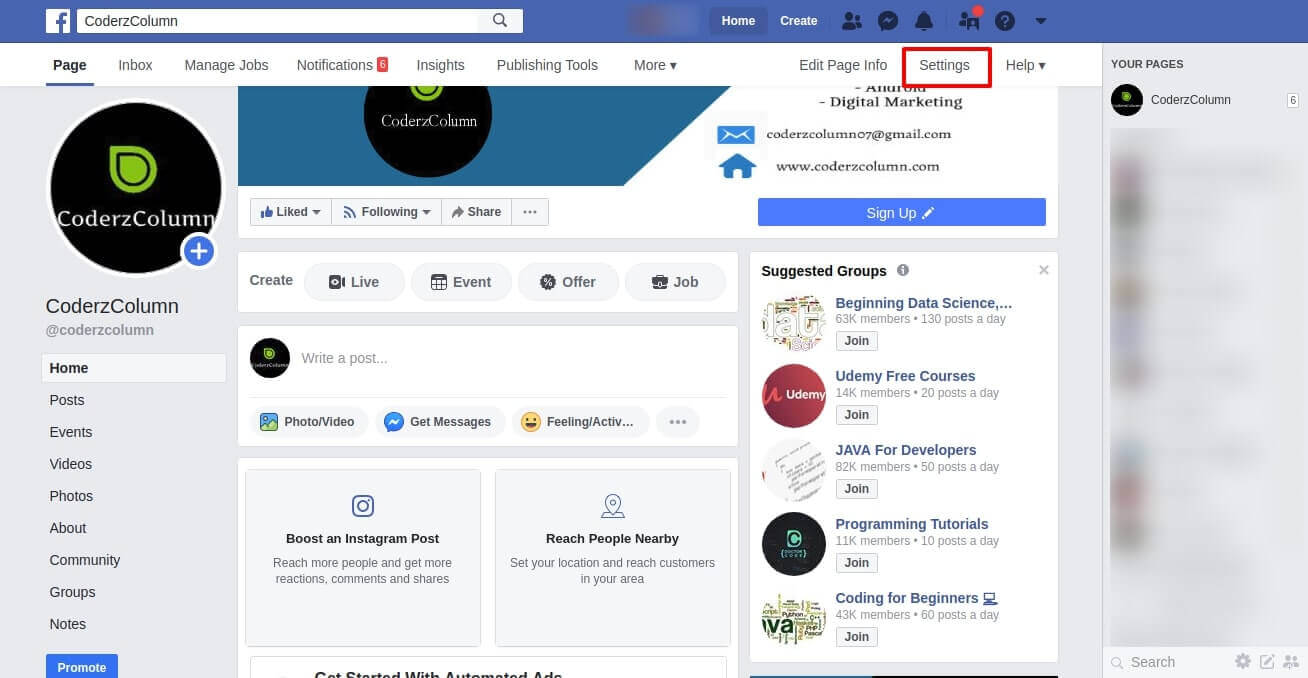
Task: Click the email envelope icon on cover
Action: click(x=736, y=134)
